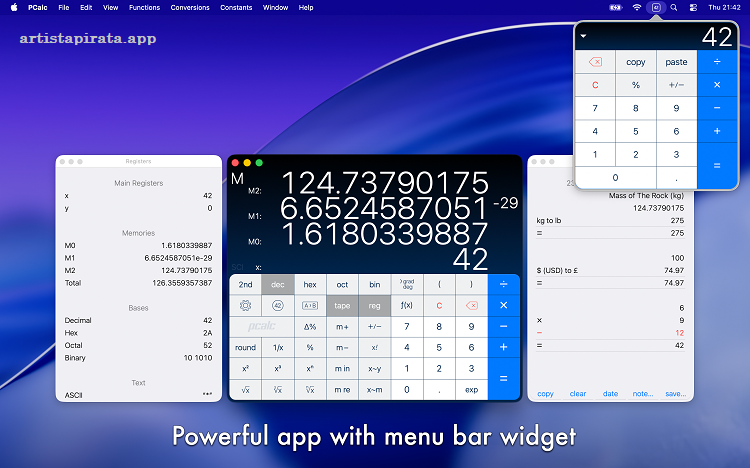Open the File menu

coord(64,7)
